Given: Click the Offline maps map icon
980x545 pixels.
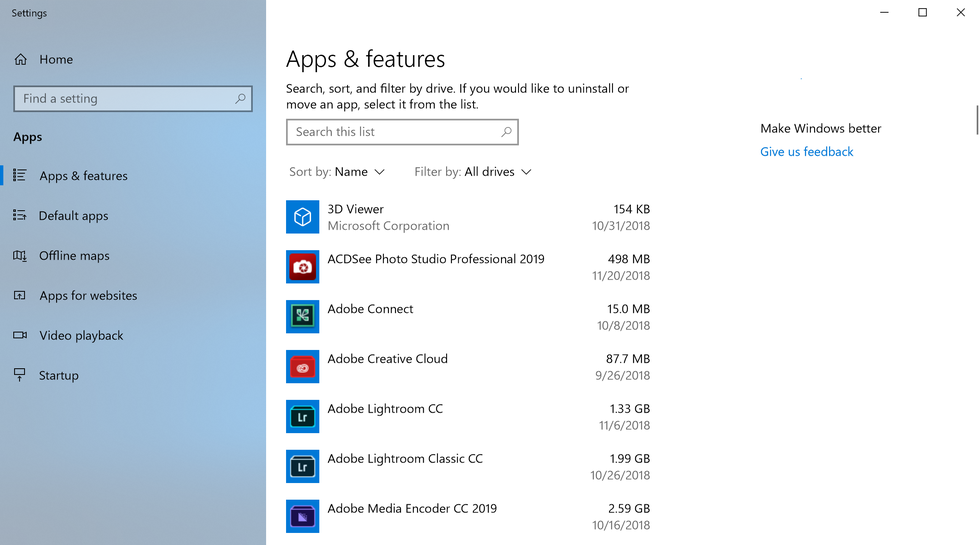Looking at the screenshot, I should [20, 256].
